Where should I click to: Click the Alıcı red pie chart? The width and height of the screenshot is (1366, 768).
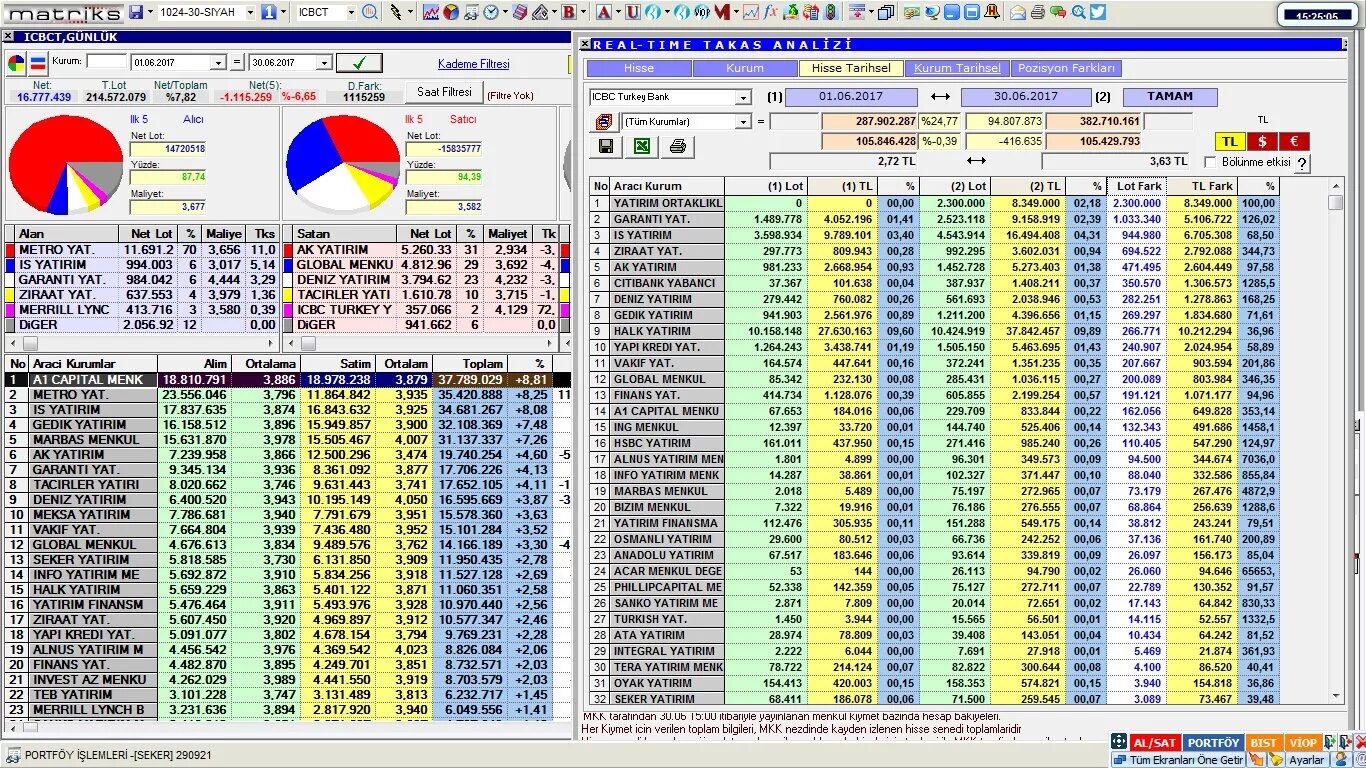point(65,163)
